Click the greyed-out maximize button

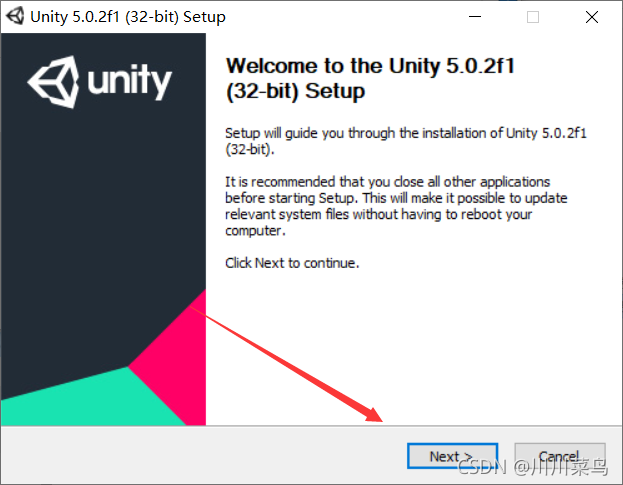[533, 17]
